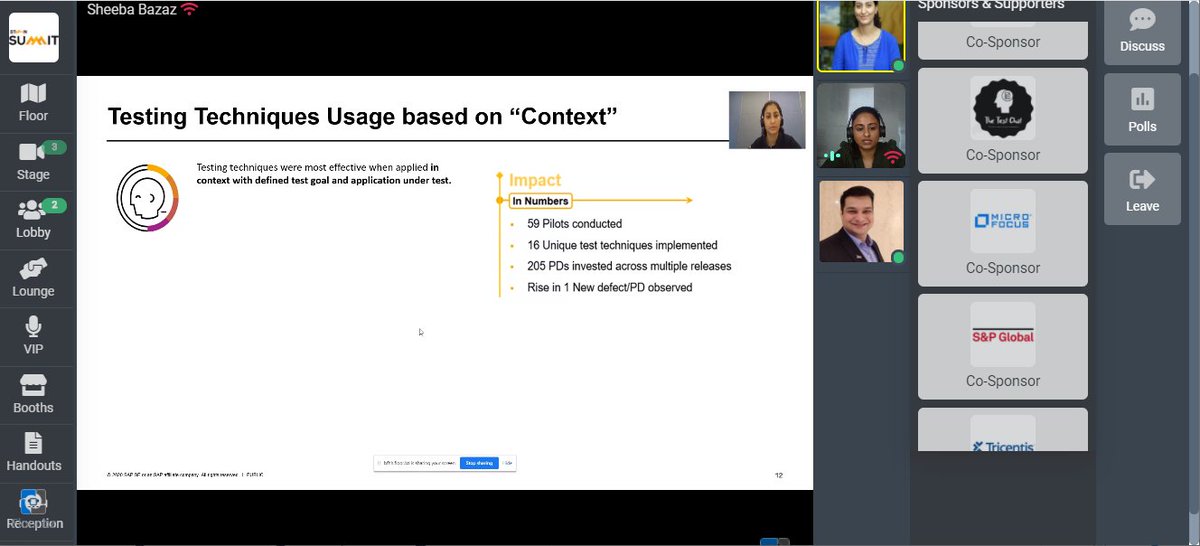Open the Discuss chat panel
Viewport: 1200px width, 546px height.
pos(1142,31)
